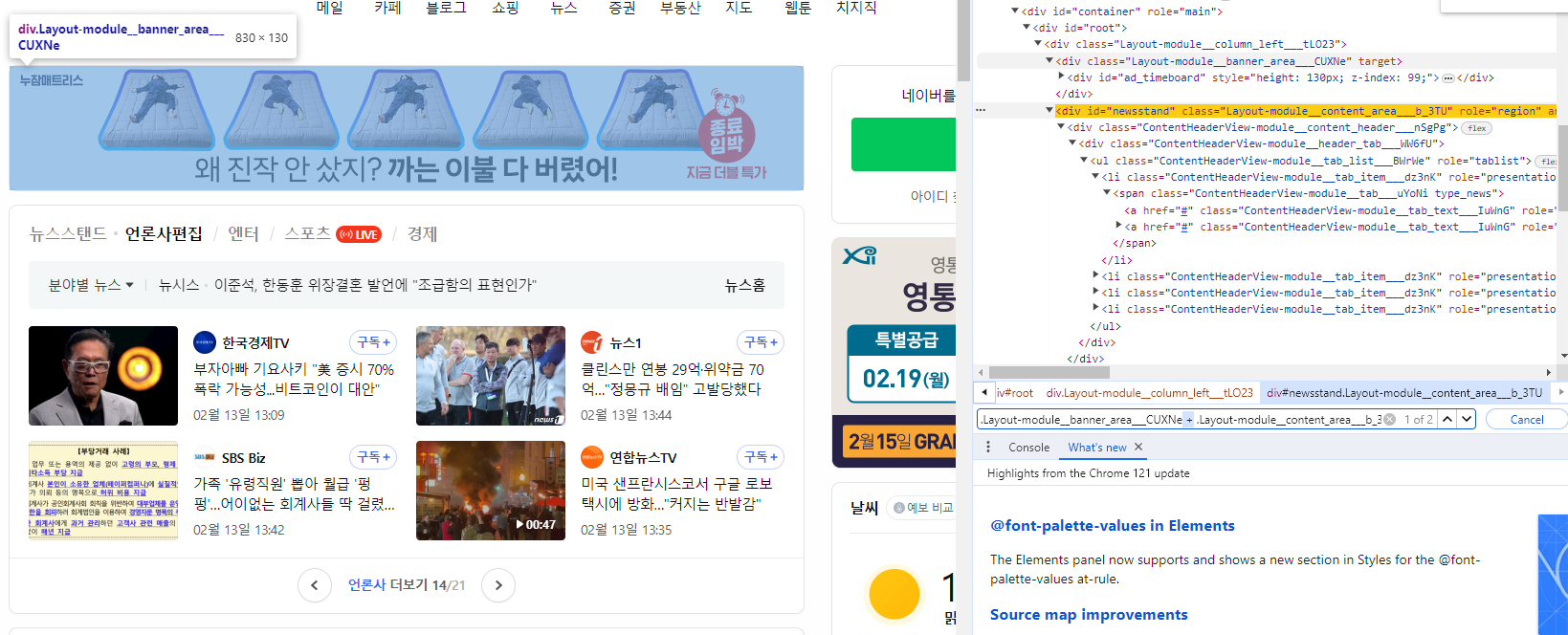
Task: Click the Cancel button in DevTools search
Action: (1526, 419)
